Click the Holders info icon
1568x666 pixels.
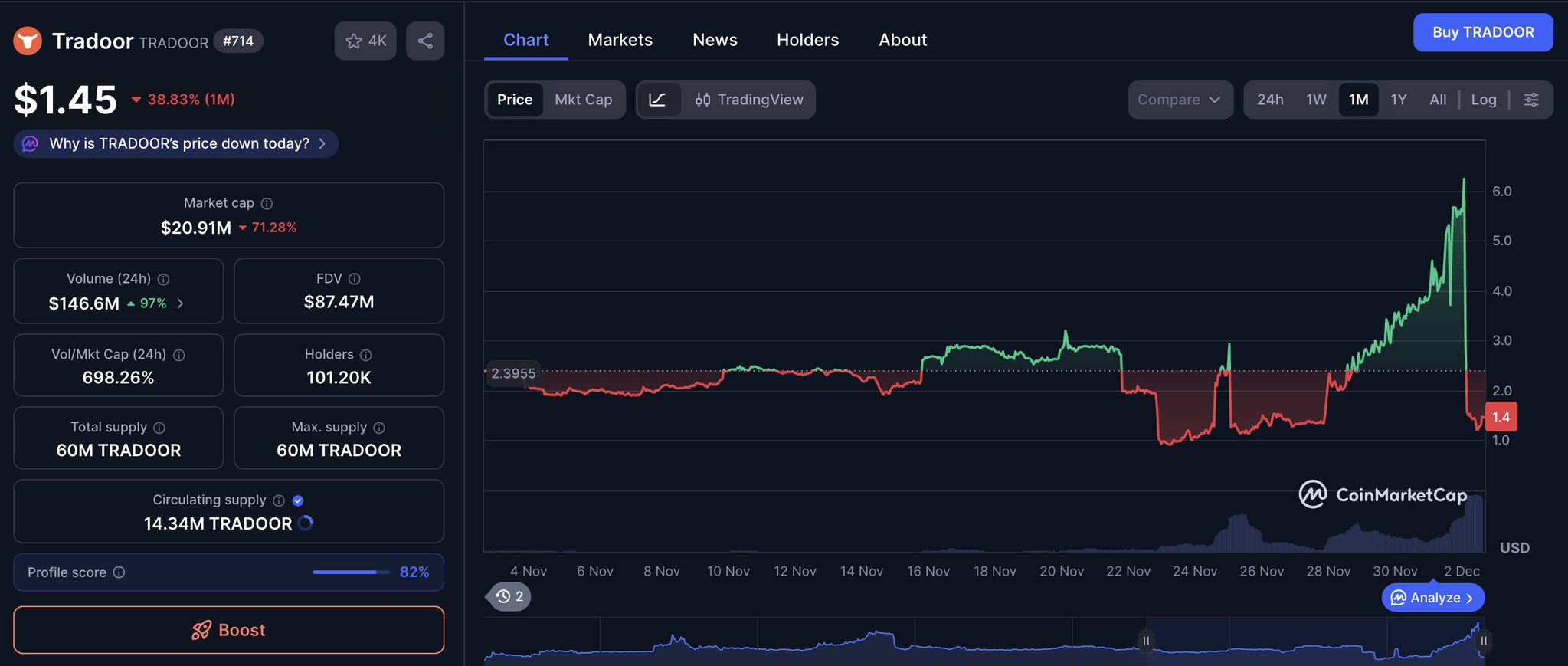tap(366, 355)
